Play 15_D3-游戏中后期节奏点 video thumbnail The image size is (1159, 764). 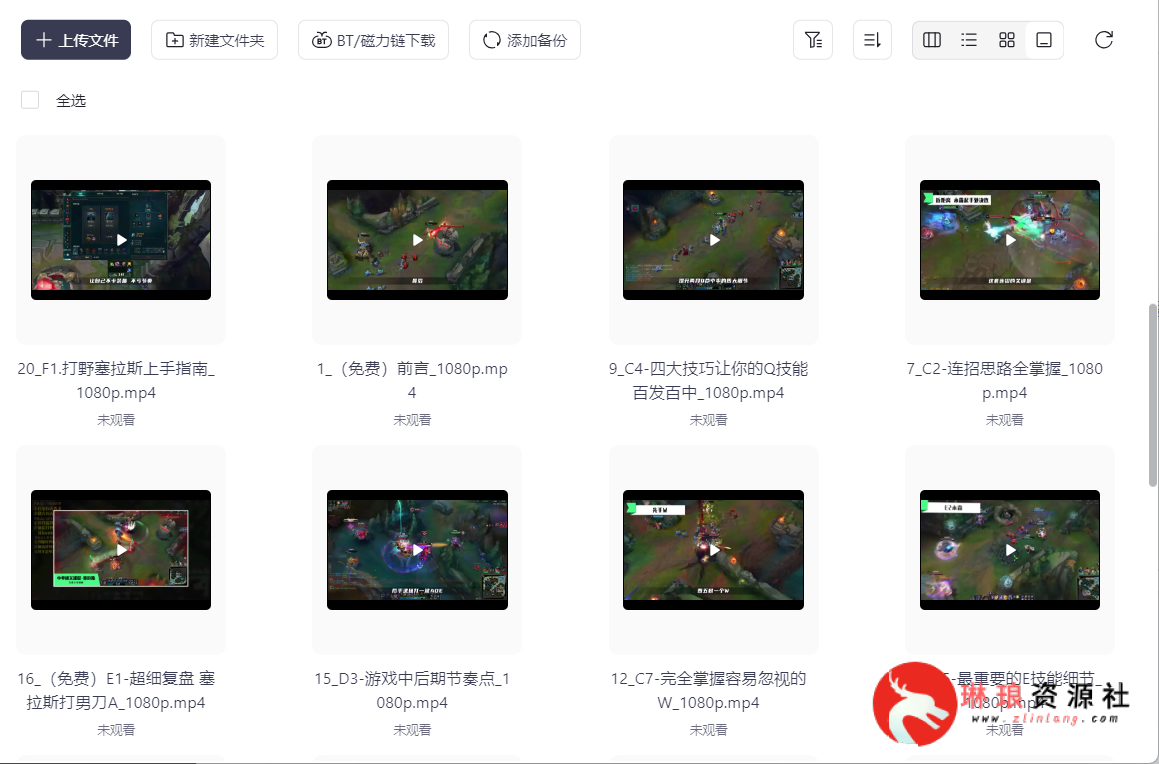click(418, 550)
